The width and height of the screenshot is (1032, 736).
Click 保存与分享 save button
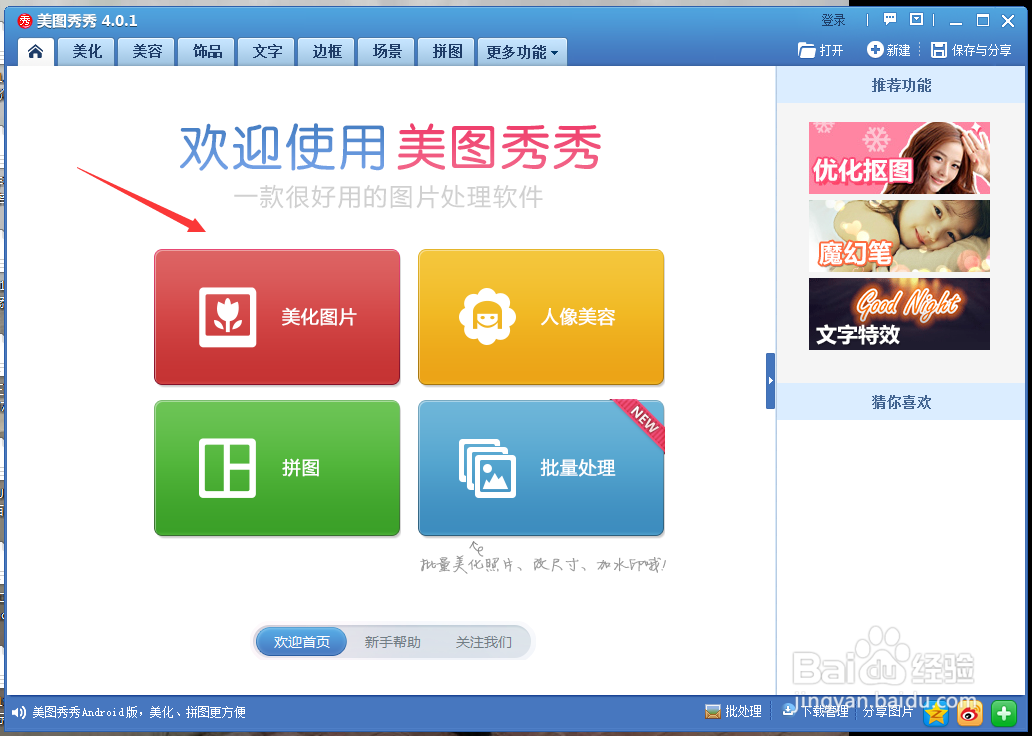coord(971,50)
